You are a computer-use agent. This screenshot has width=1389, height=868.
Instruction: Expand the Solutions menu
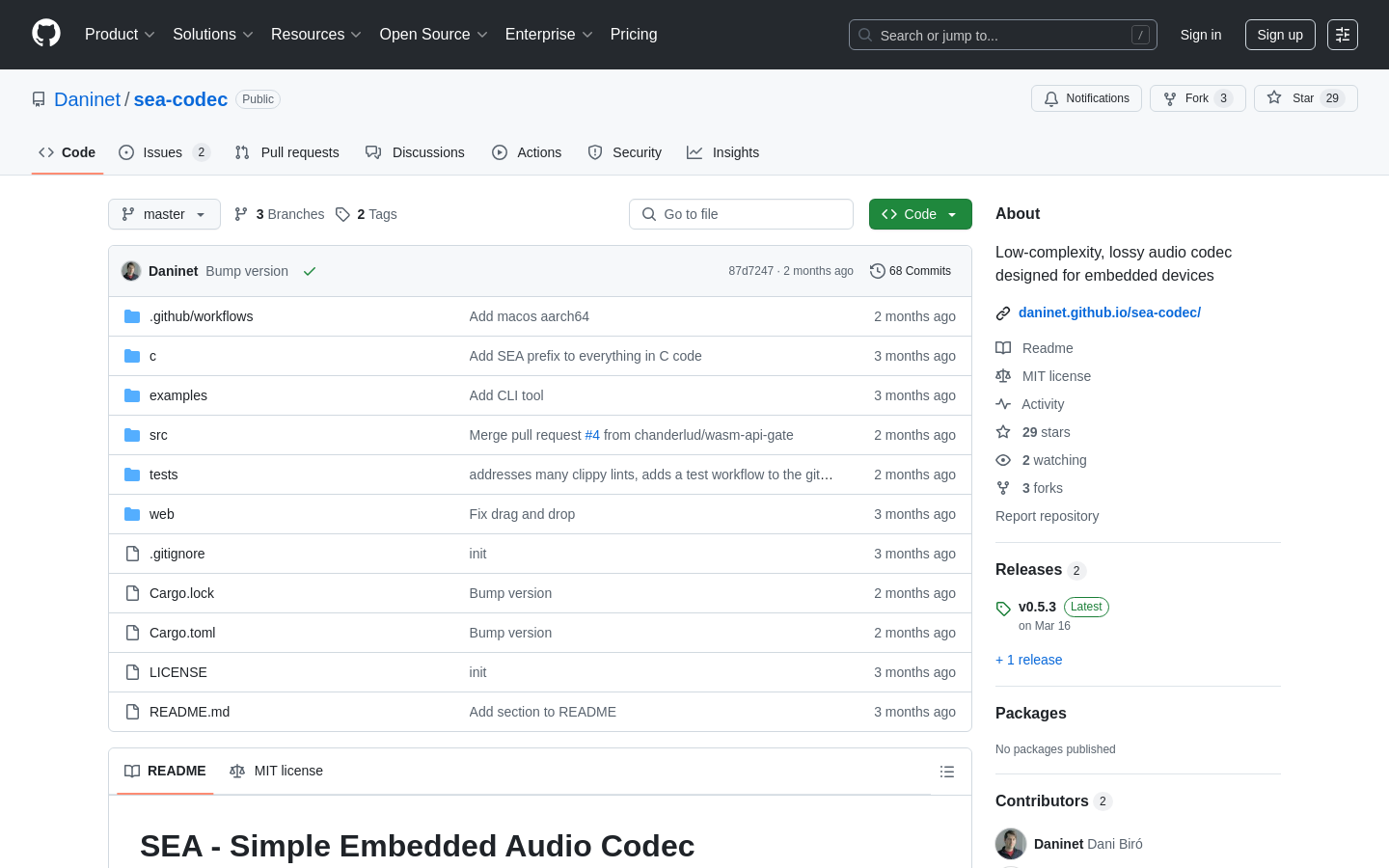[x=213, y=35]
